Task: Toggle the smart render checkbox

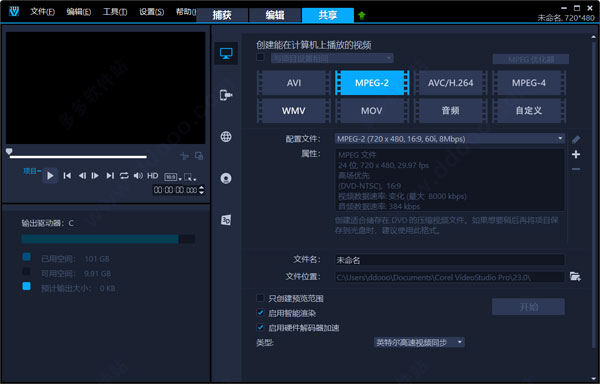Action: point(260,313)
